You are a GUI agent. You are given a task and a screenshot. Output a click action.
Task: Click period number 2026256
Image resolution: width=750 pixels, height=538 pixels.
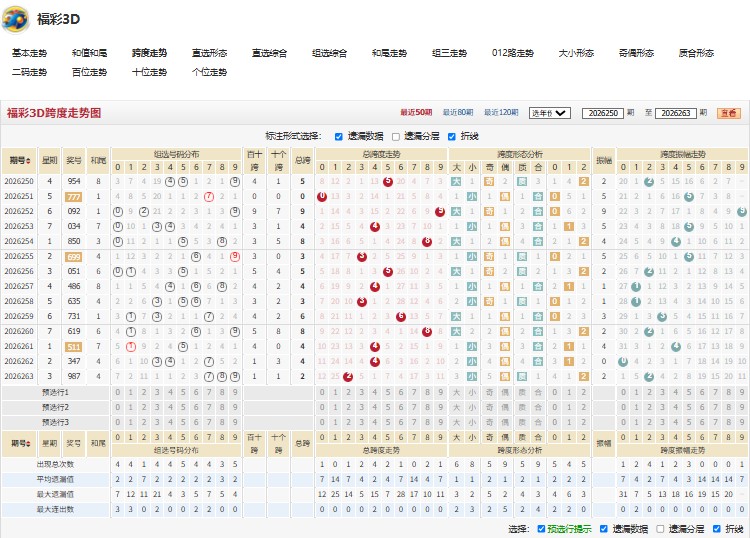point(19,271)
